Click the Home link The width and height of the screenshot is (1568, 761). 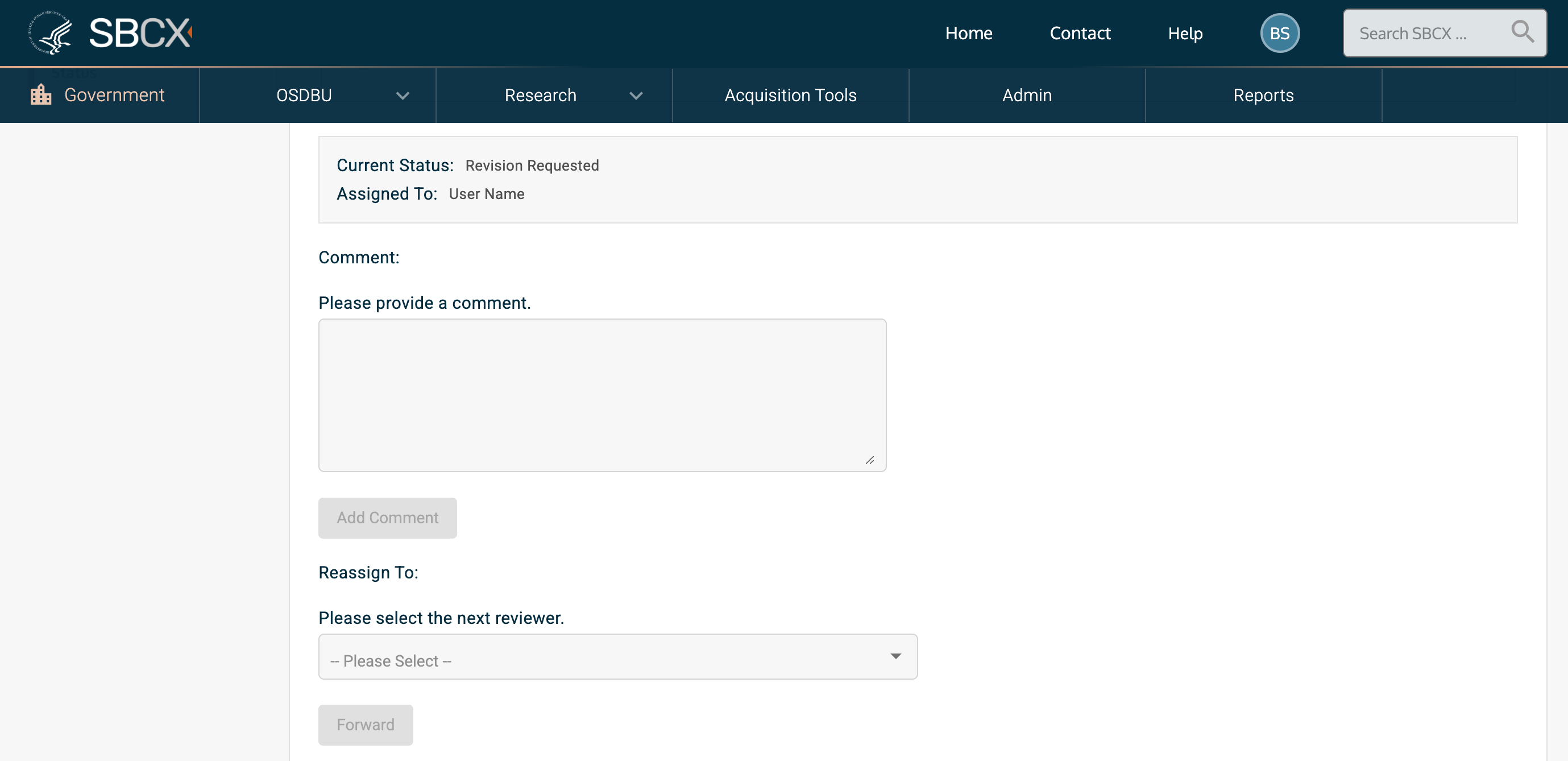(x=968, y=34)
